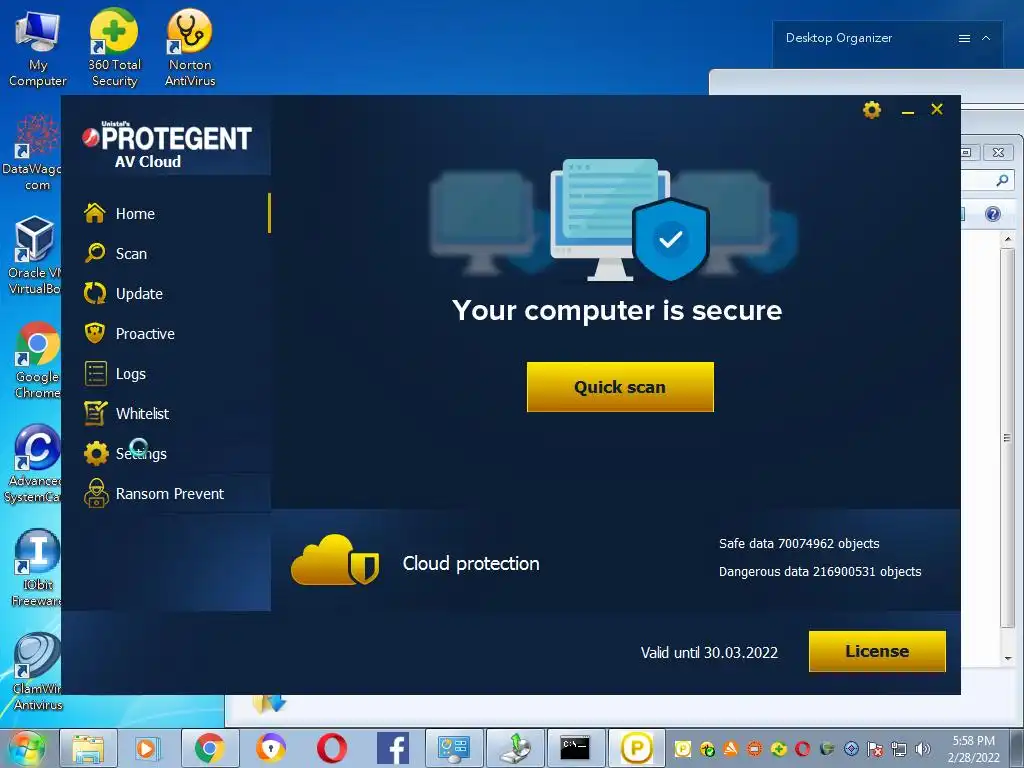Click the secure monitor shield illustration

coord(630,219)
